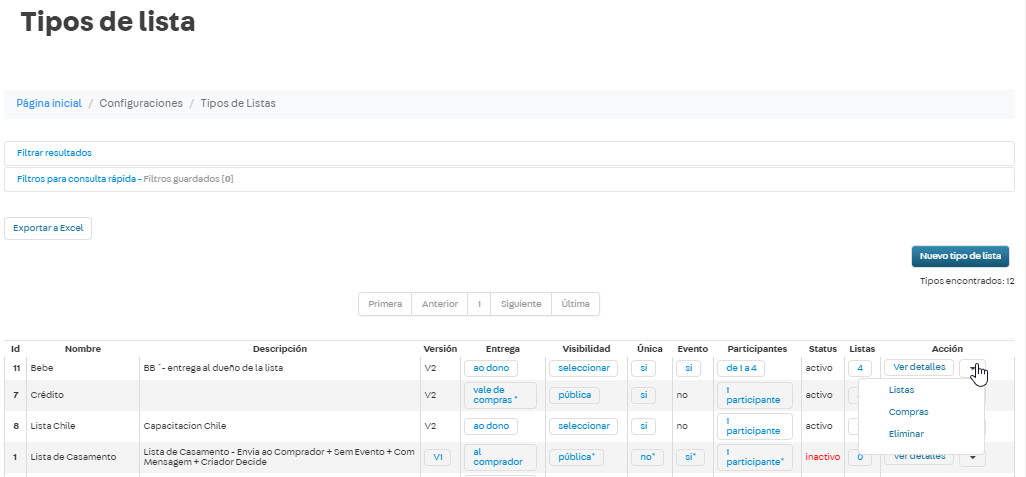Expand Filtros para consulta rápida section
This screenshot has height=477, width=1026.
[76, 179]
